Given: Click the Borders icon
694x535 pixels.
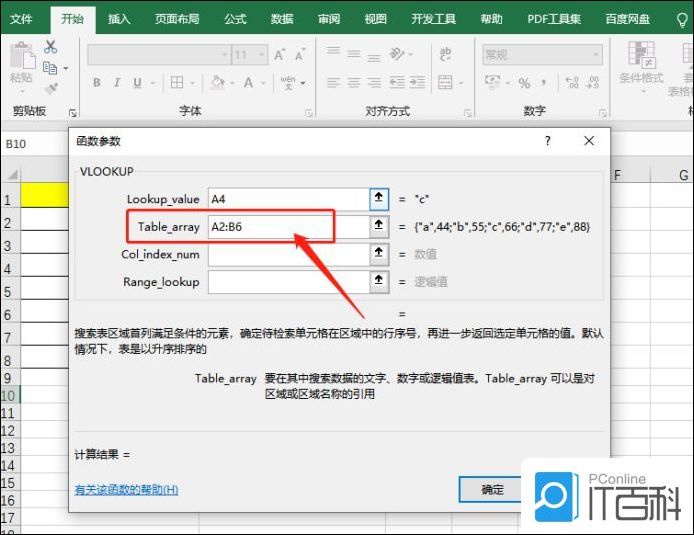Looking at the screenshot, I should click(x=177, y=83).
